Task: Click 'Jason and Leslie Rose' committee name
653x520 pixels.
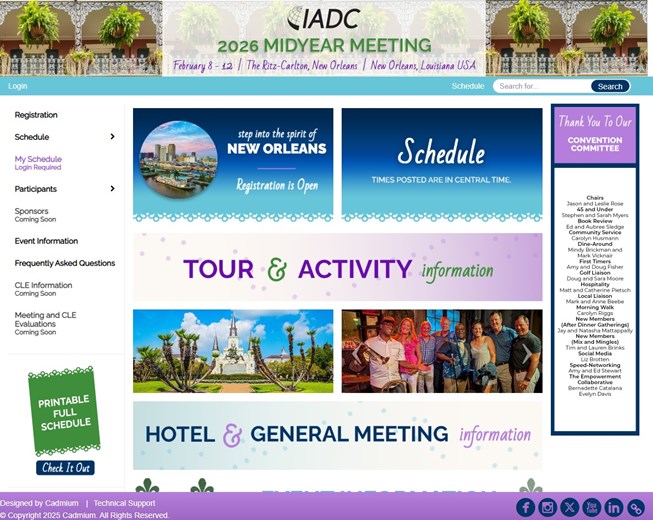Action: pos(595,204)
